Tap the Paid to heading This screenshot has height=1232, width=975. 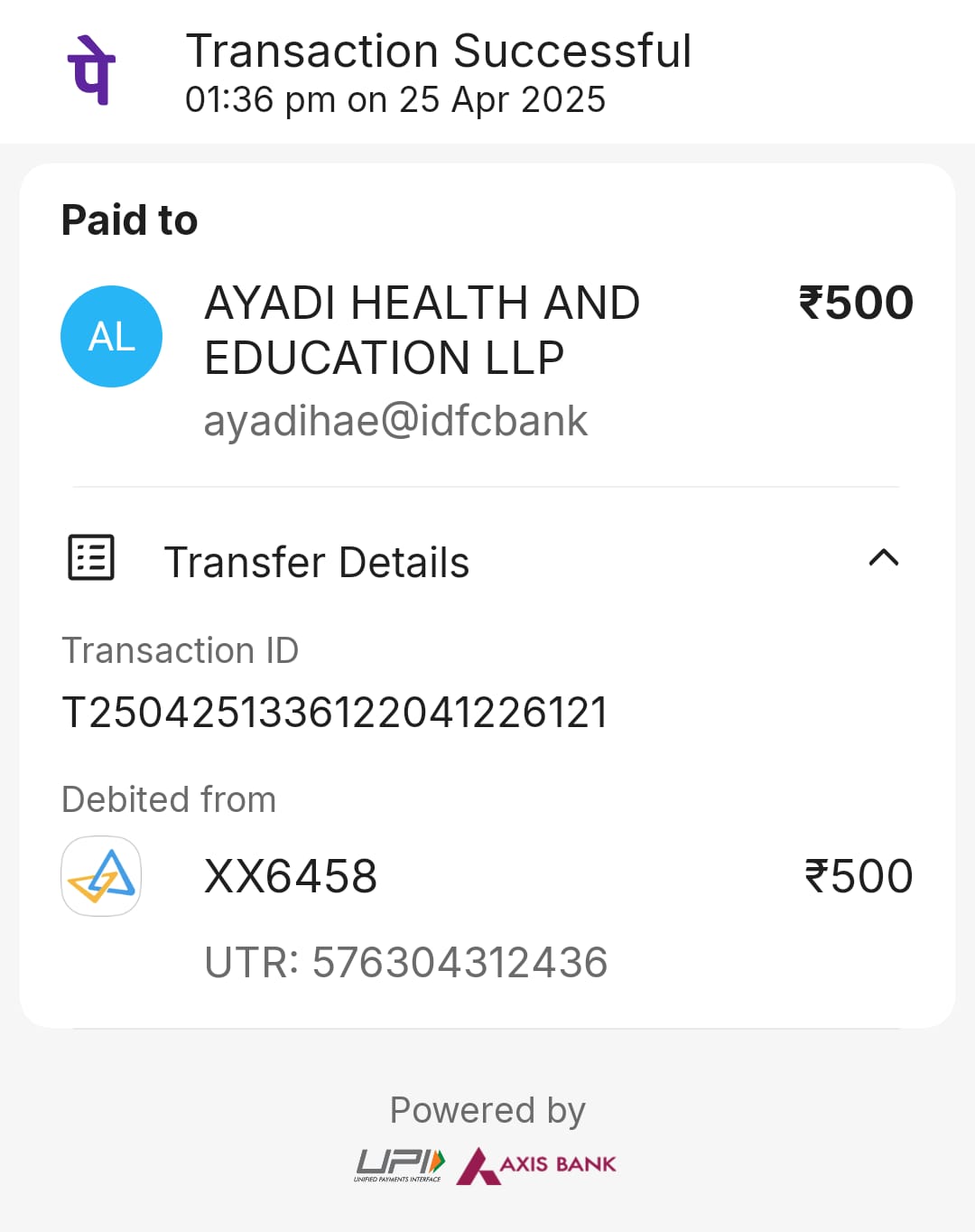click(x=129, y=220)
